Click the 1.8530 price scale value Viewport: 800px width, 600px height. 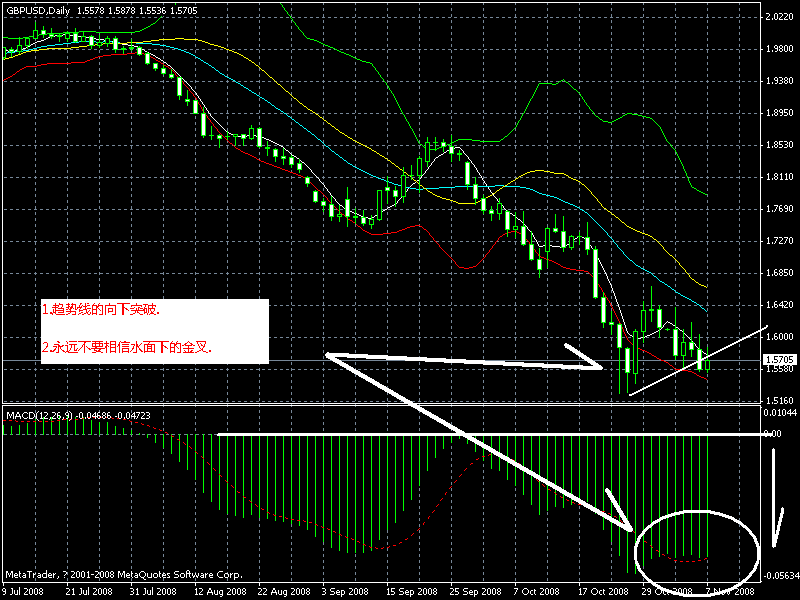click(x=779, y=145)
